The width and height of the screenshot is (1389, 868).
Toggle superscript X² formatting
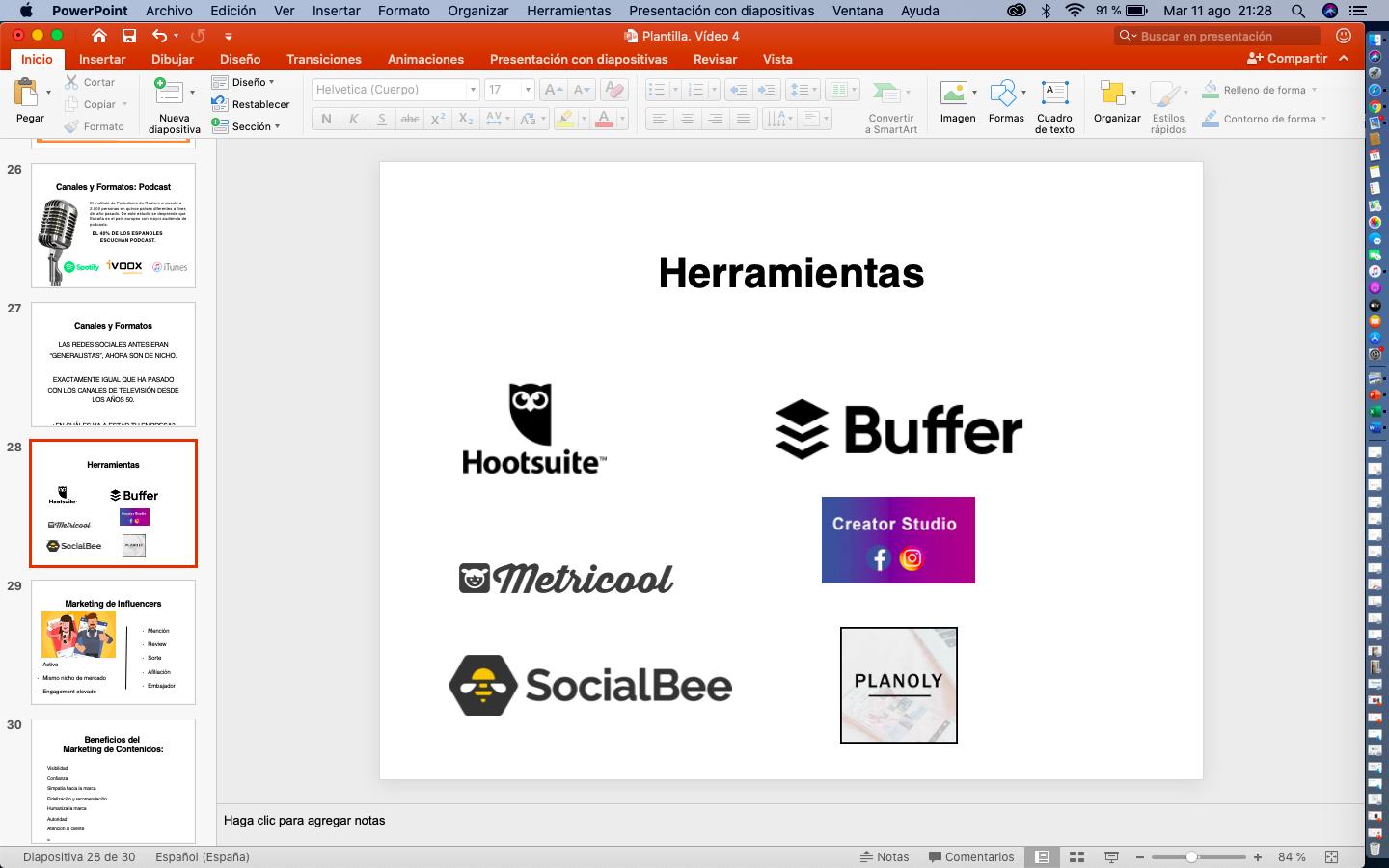[438, 119]
